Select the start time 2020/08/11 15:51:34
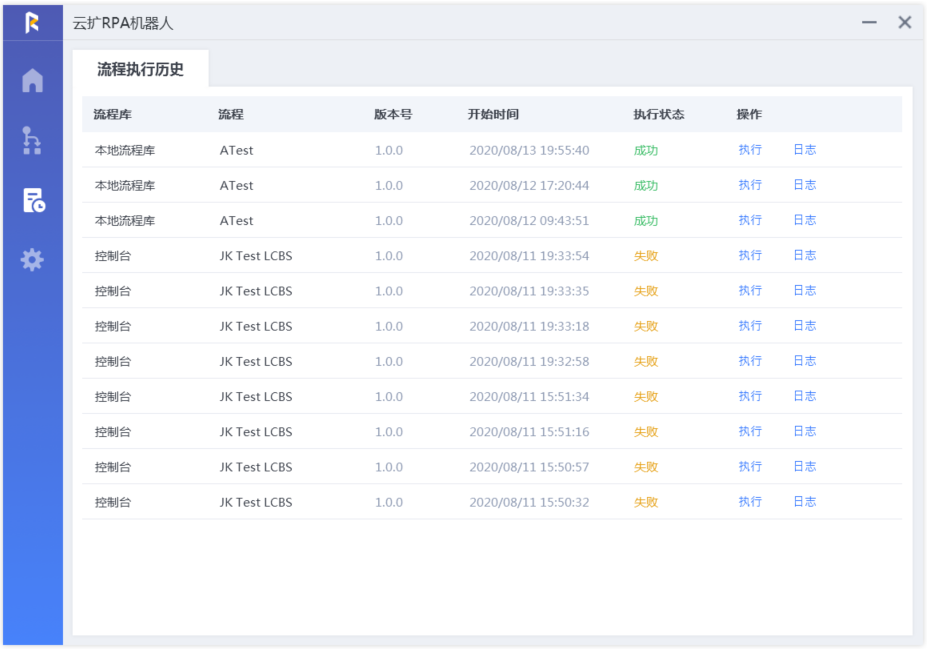Image resolution: width=931 pixels, height=650 pixels. point(529,397)
